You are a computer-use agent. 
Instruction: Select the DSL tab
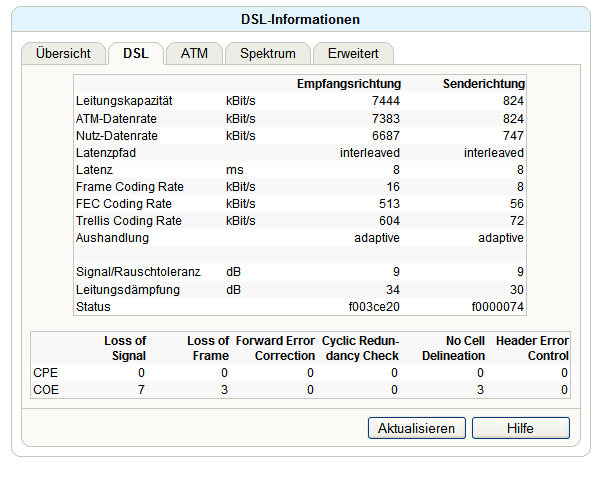[136, 54]
